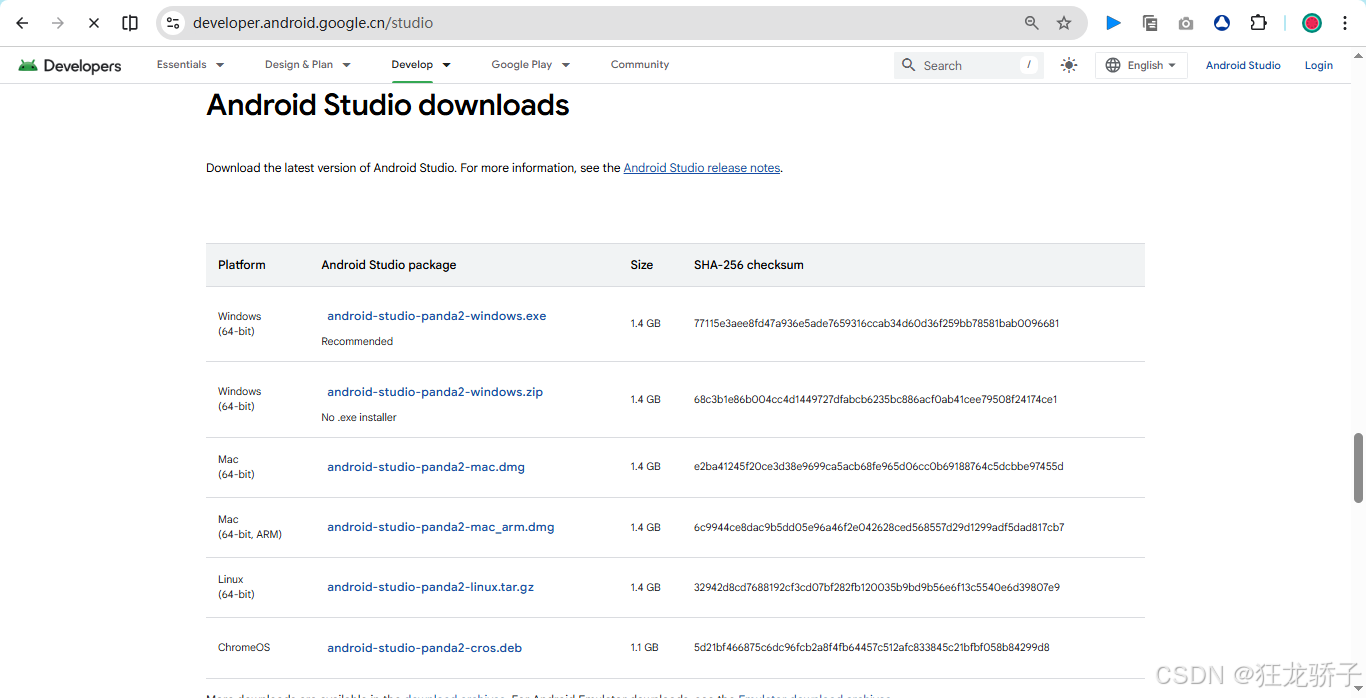Download android-studio-panda2-linux.tar.gz
Viewport: 1366px width, 698px height.
pyautogui.click(x=431, y=587)
